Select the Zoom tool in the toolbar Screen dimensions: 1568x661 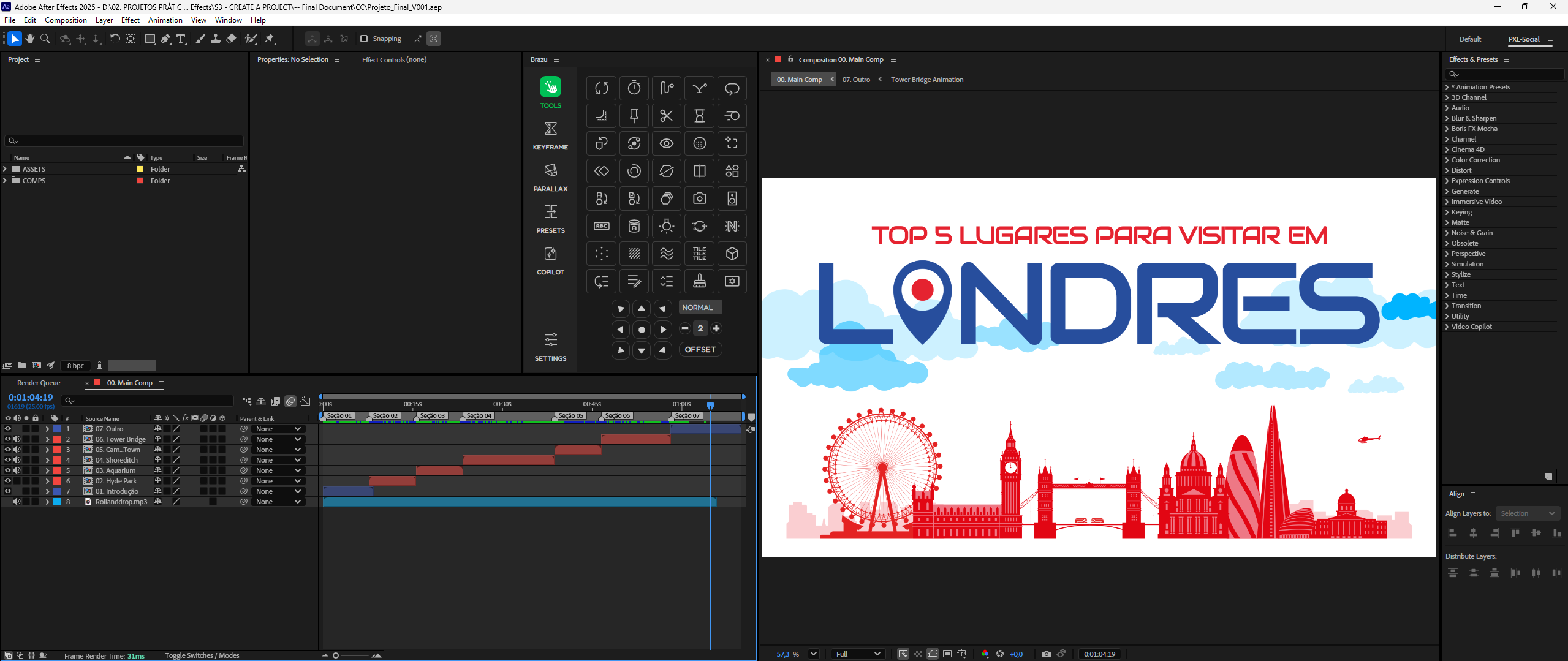click(45, 39)
